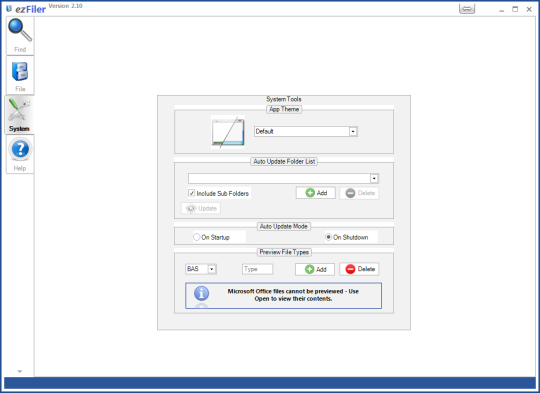Click the System Tools heading
The image size is (540, 393).
point(284,99)
